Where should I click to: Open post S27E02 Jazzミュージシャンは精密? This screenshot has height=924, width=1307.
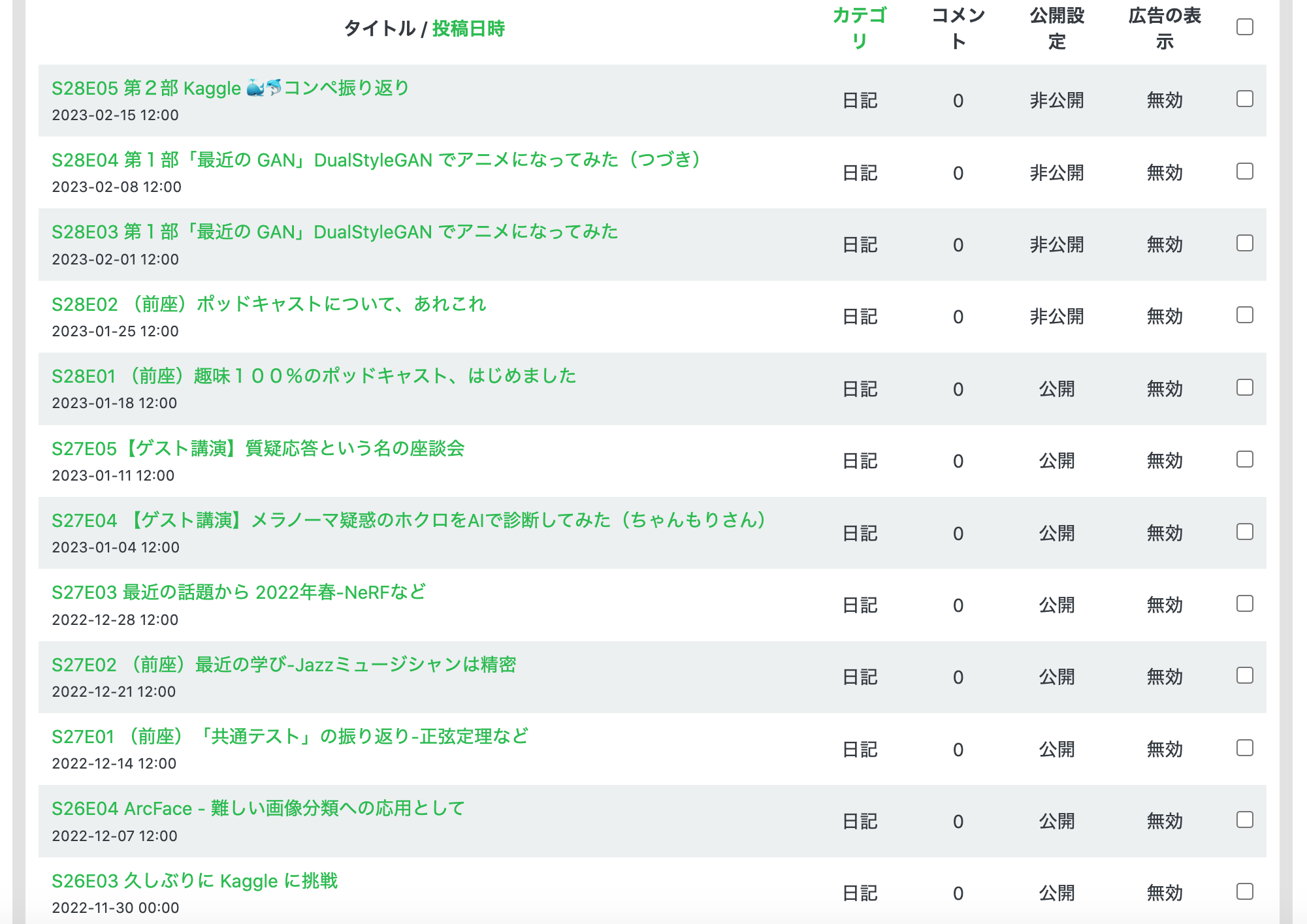pyautogui.click(x=284, y=664)
